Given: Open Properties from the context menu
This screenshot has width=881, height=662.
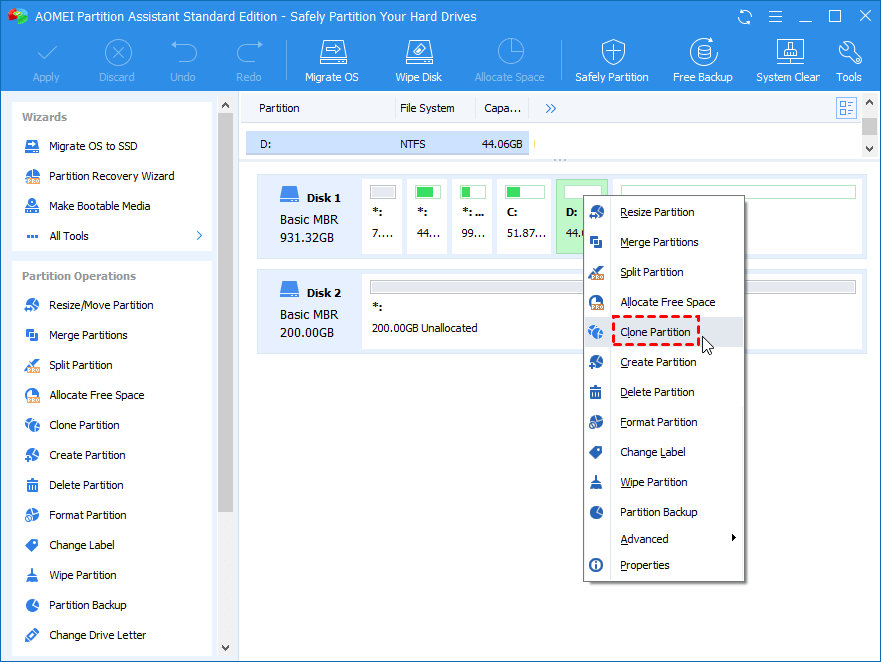Looking at the screenshot, I should pos(644,565).
